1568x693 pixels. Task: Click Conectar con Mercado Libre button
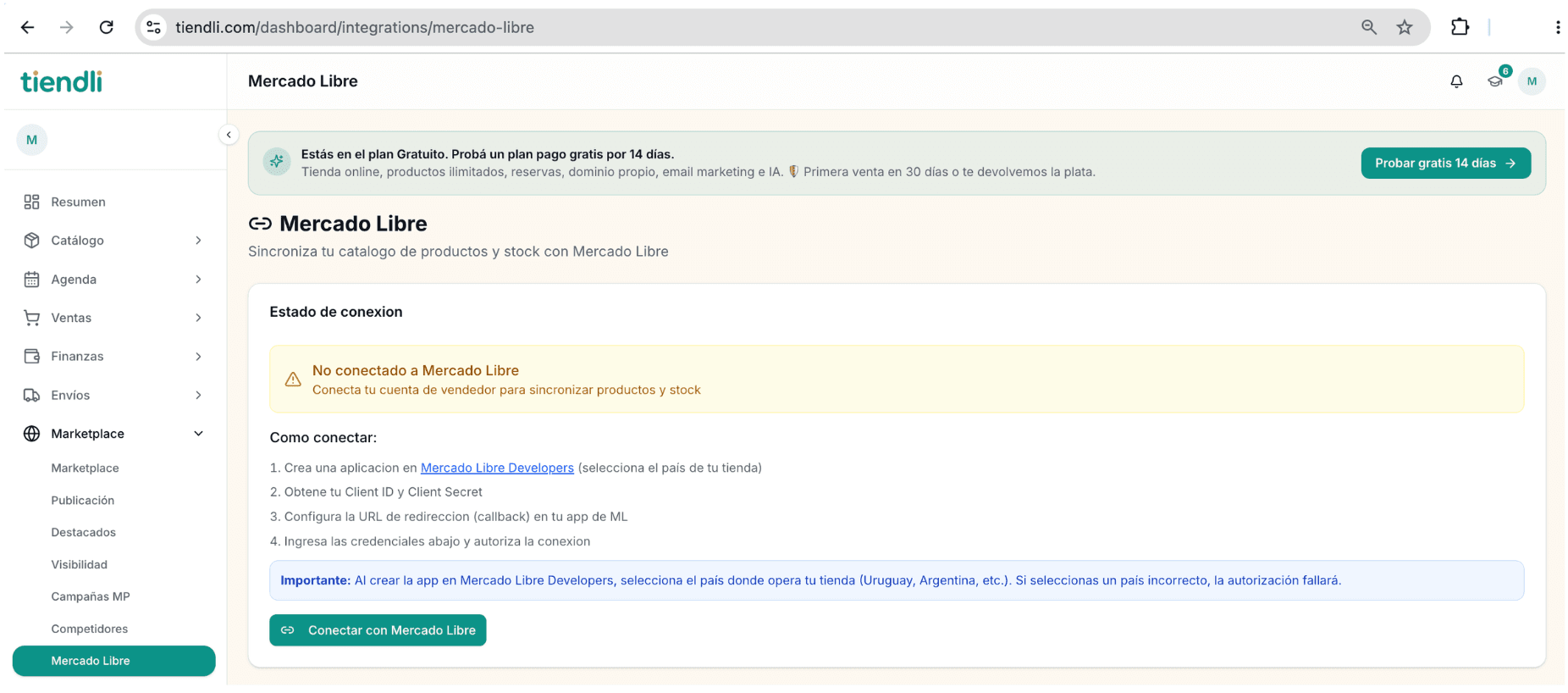point(378,630)
